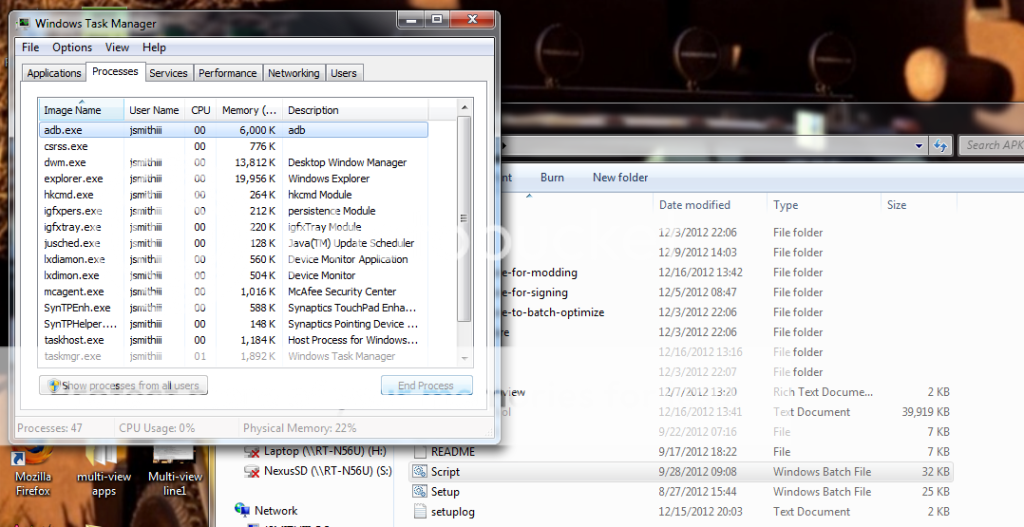Select the setuplog text document icon
Viewport: 1024px width, 527px height.
(420, 511)
